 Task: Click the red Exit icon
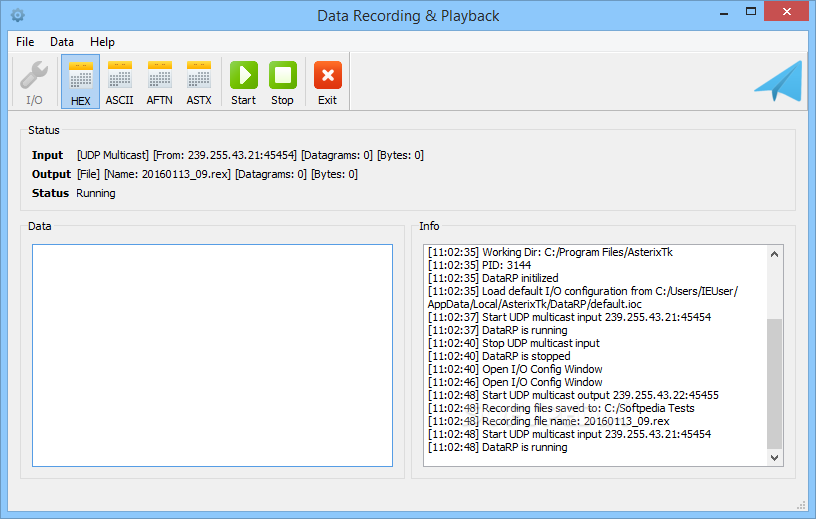coord(328,82)
